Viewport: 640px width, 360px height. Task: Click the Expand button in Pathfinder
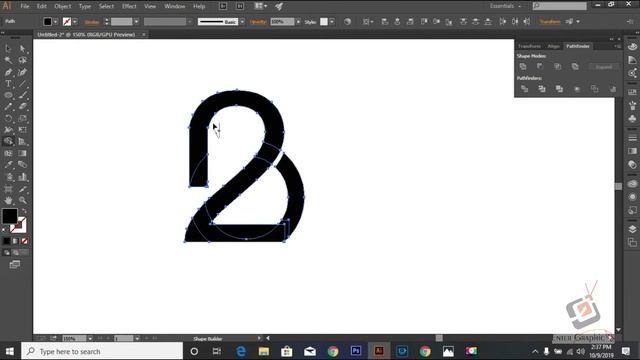tap(603, 67)
